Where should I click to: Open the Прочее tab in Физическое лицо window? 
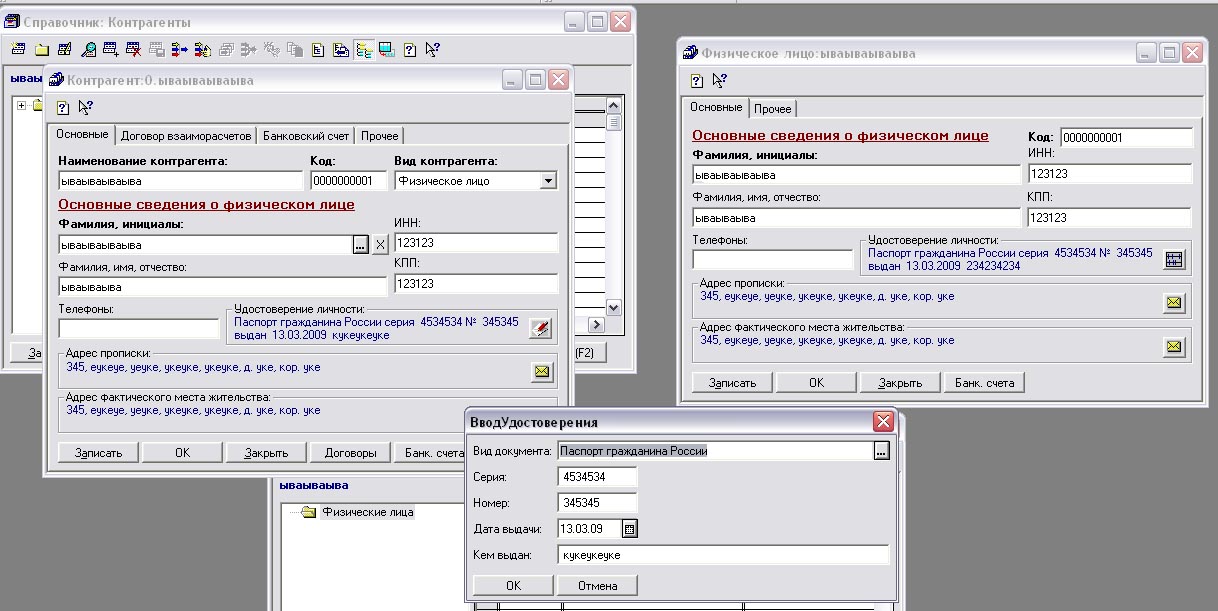772,108
